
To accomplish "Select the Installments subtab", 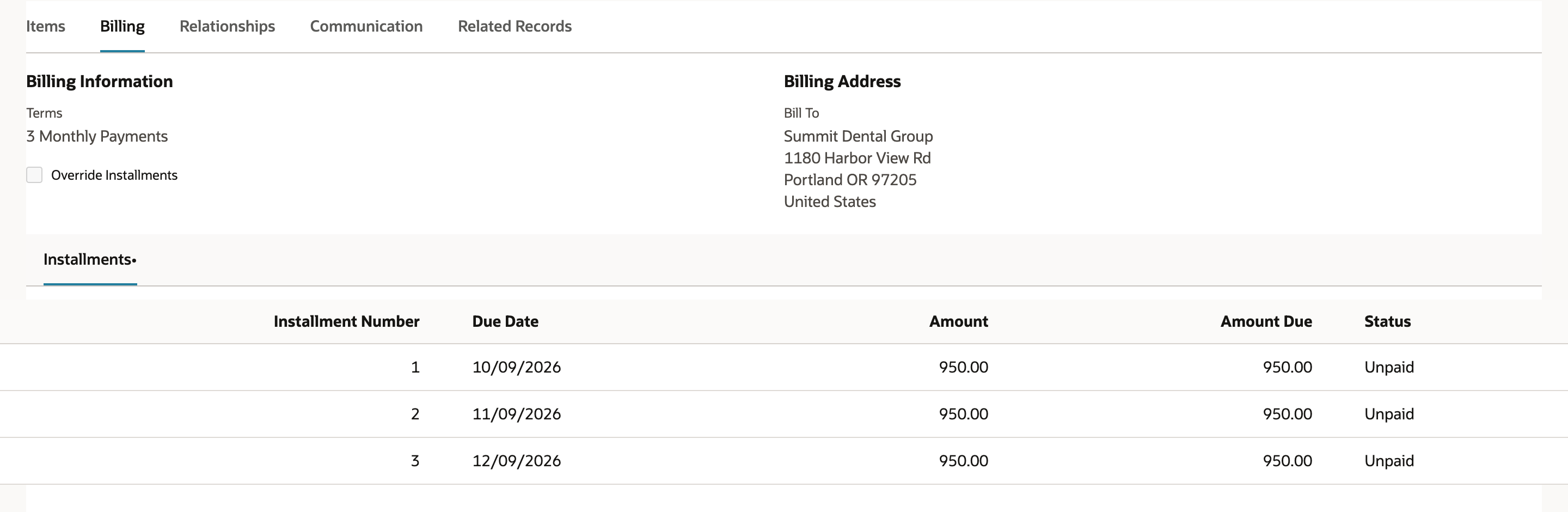I will [90, 259].
